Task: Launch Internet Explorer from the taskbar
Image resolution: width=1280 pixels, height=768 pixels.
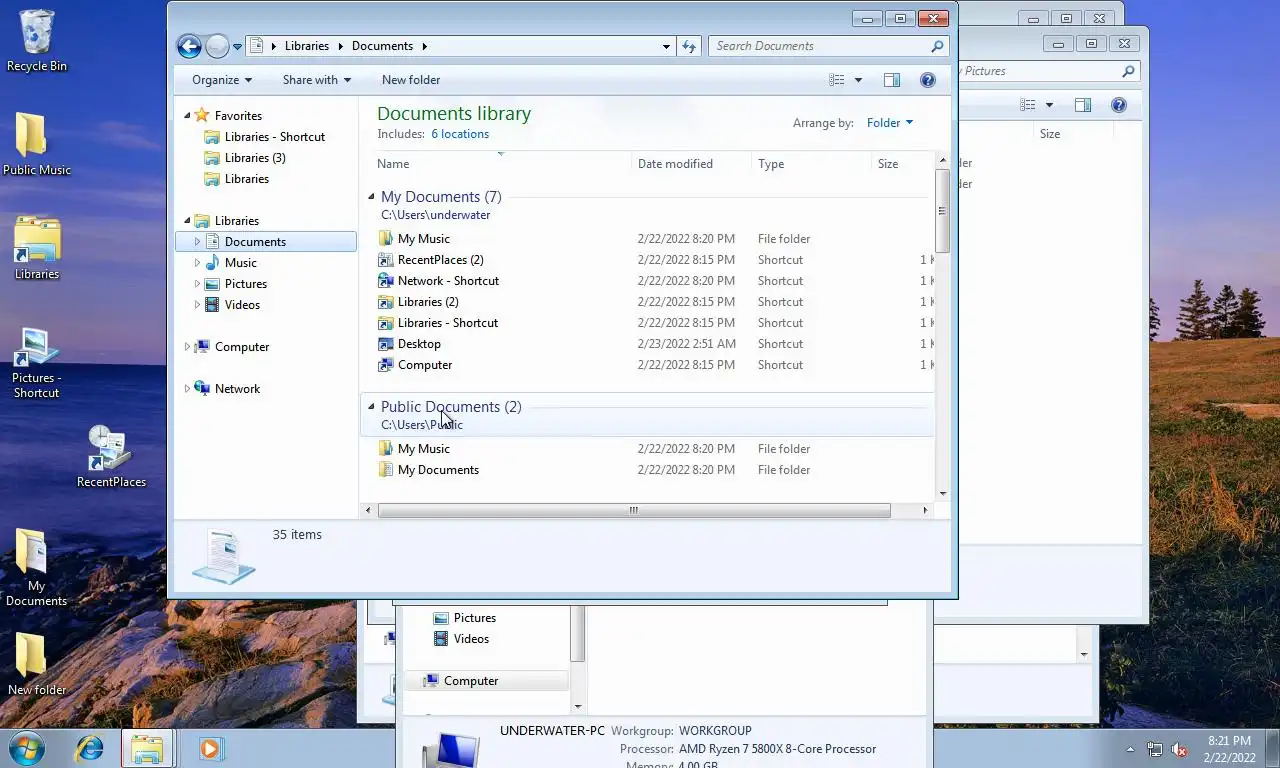Action: [90, 748]
